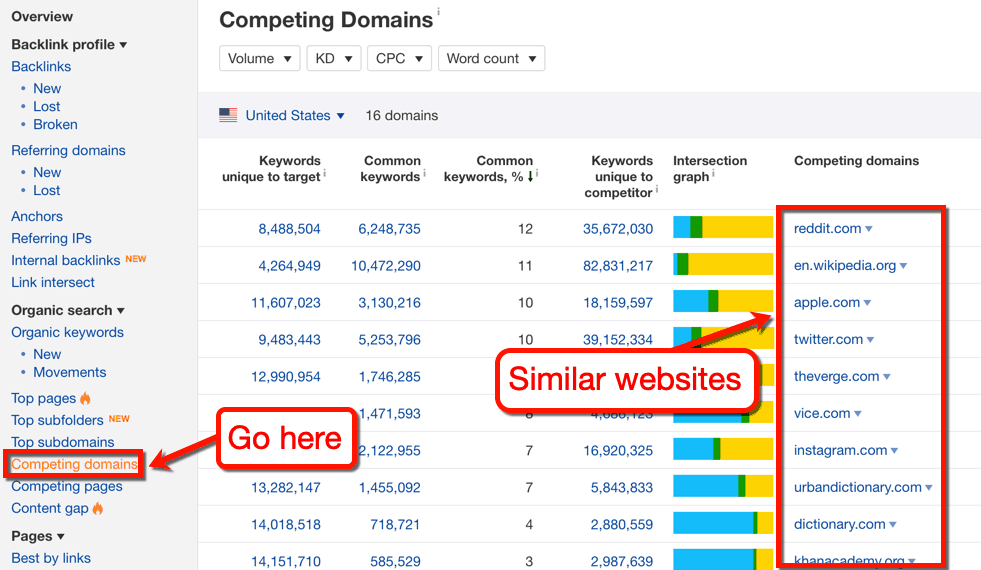
Task: Open Best by links report
Action: pyautogui.click(x=51, y=558)
